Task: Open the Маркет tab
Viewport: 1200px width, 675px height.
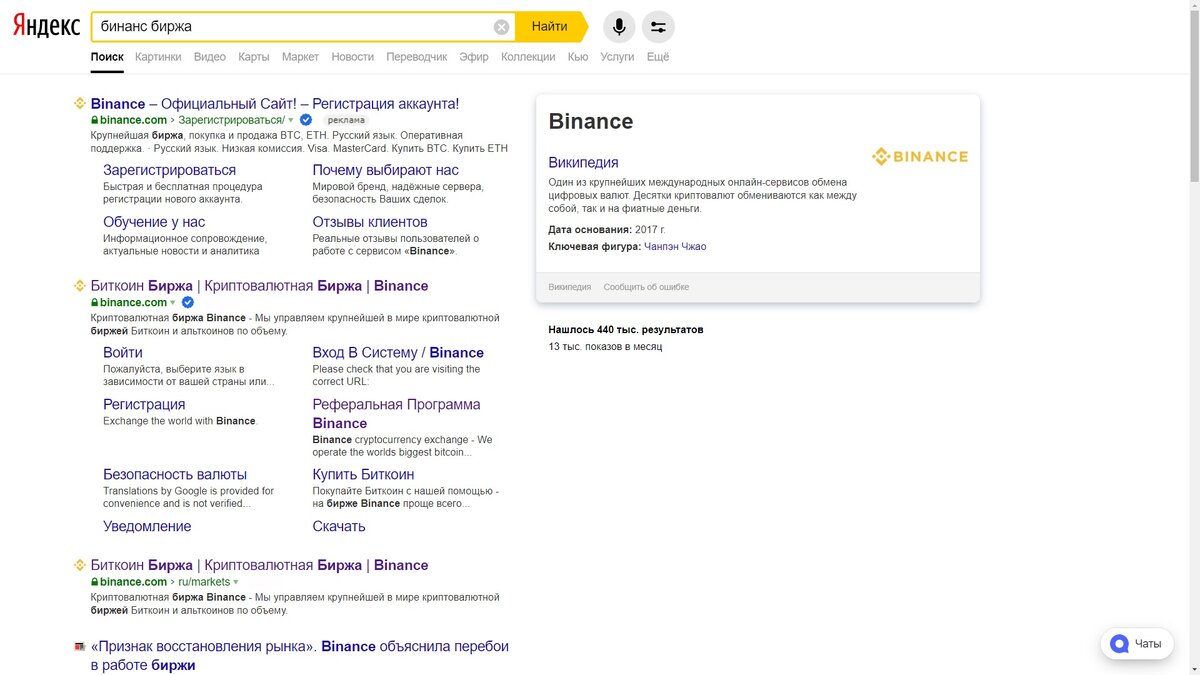Action: pyautogui.click(x=300, y=57)
